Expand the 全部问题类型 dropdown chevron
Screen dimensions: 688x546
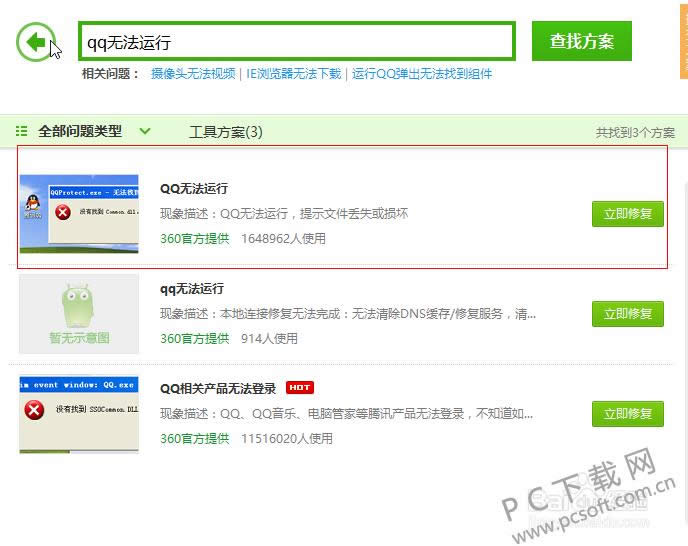(145, 131)
